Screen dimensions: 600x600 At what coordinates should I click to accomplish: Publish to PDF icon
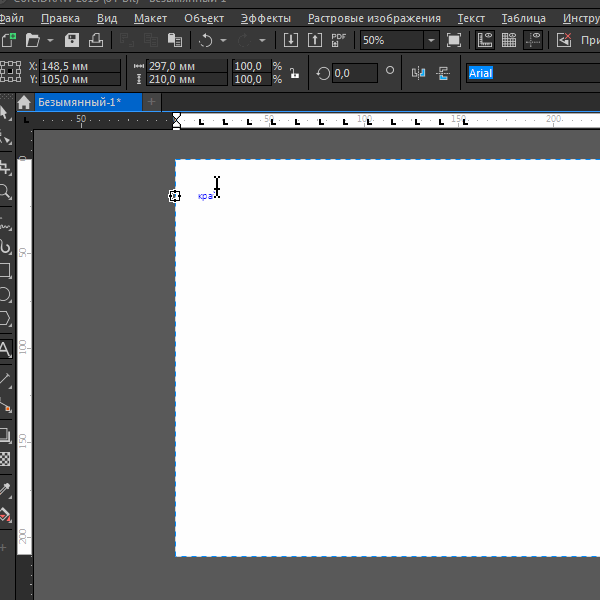coord(339,40)
